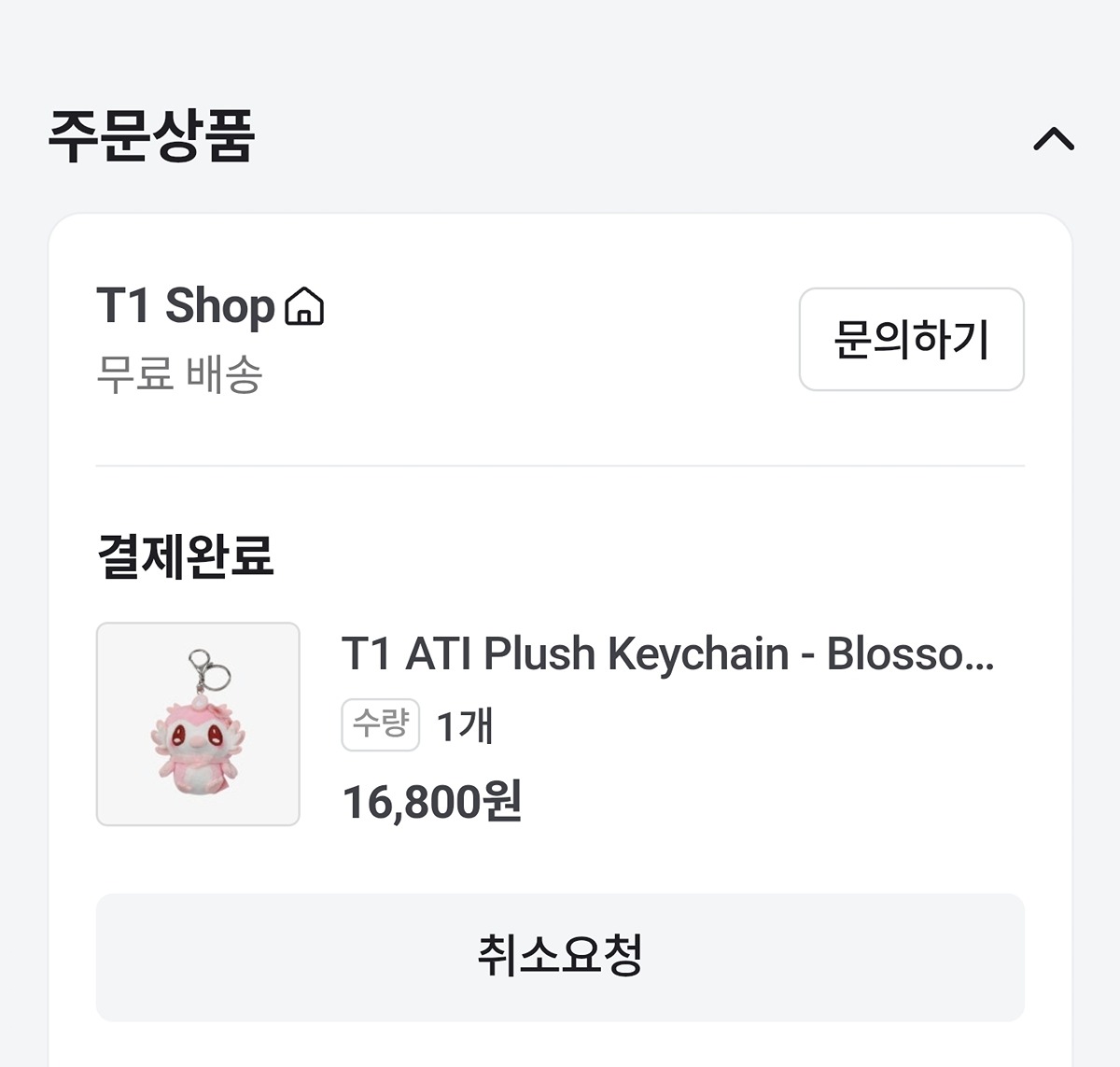This screenshot has width=1120, height=1067.
Task: Tap the 결제완료 payment status label
Action: tap(185, 556)
